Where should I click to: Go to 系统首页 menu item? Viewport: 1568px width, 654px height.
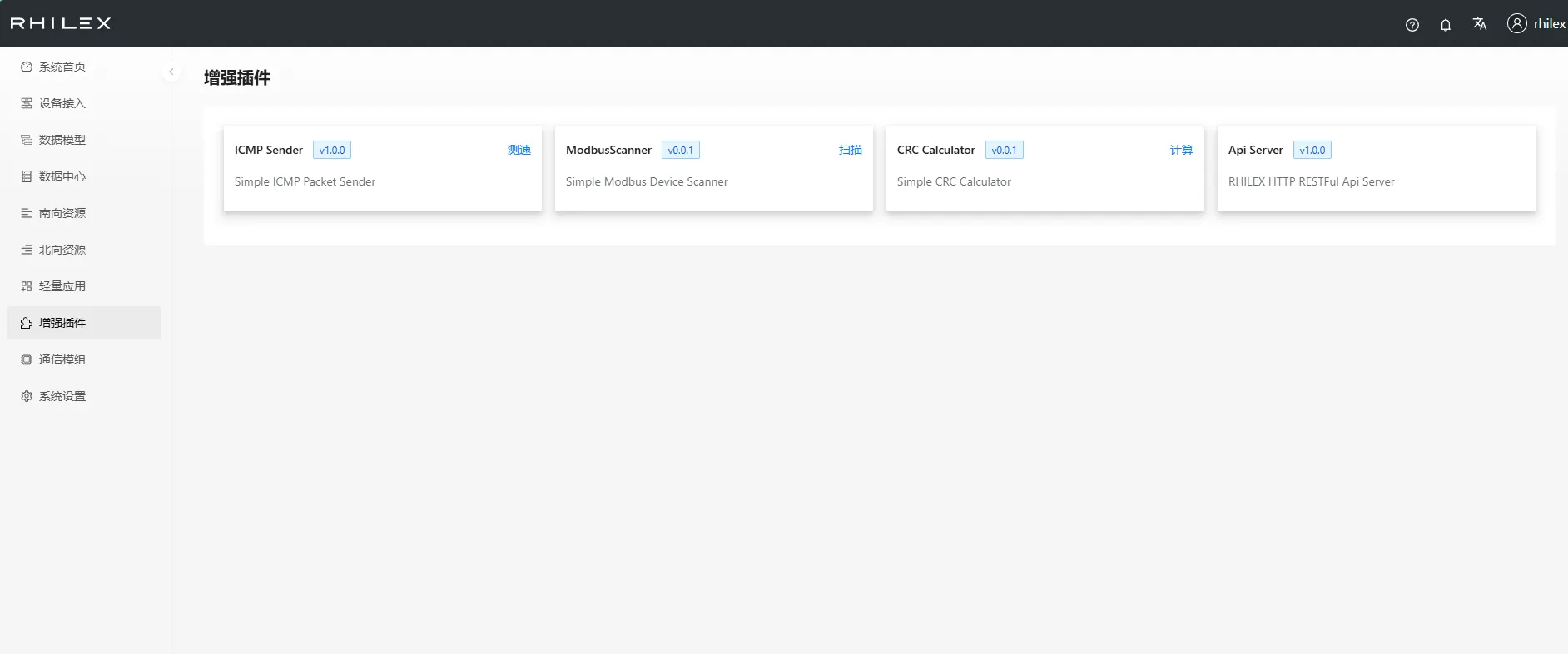click(84, 67)
